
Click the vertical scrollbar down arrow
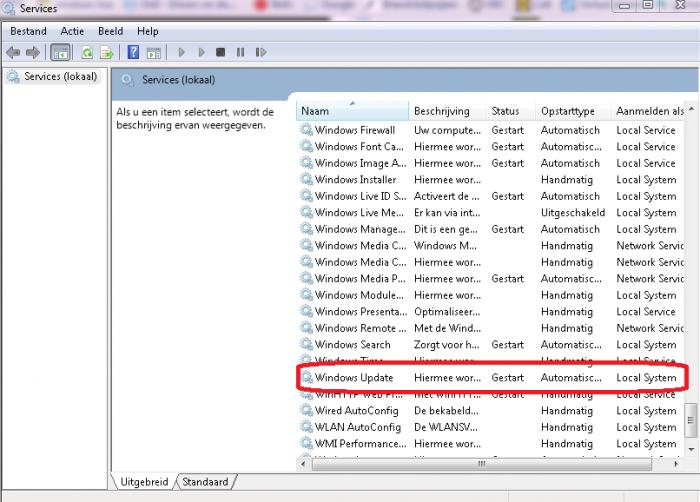coord(691,449)
